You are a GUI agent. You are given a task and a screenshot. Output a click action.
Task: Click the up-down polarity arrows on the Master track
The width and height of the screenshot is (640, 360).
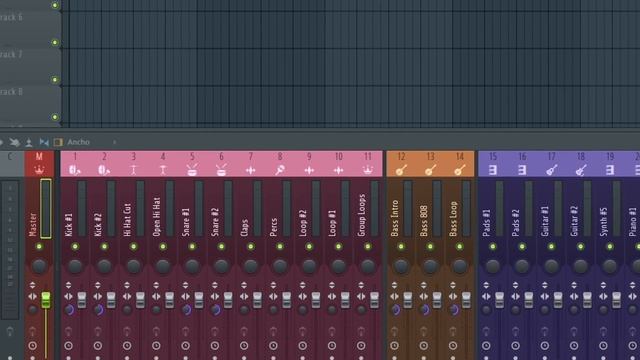pos(32,285)
